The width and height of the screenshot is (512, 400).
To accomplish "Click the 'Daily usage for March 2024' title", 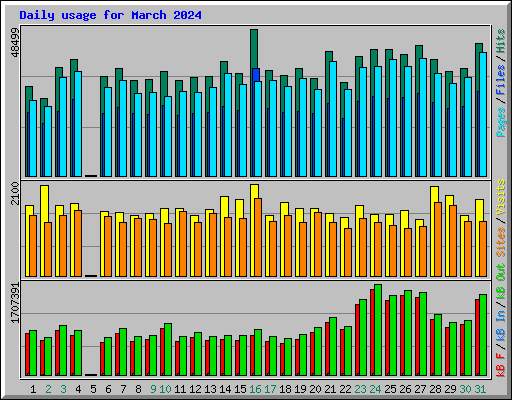I will coord(110,16).
